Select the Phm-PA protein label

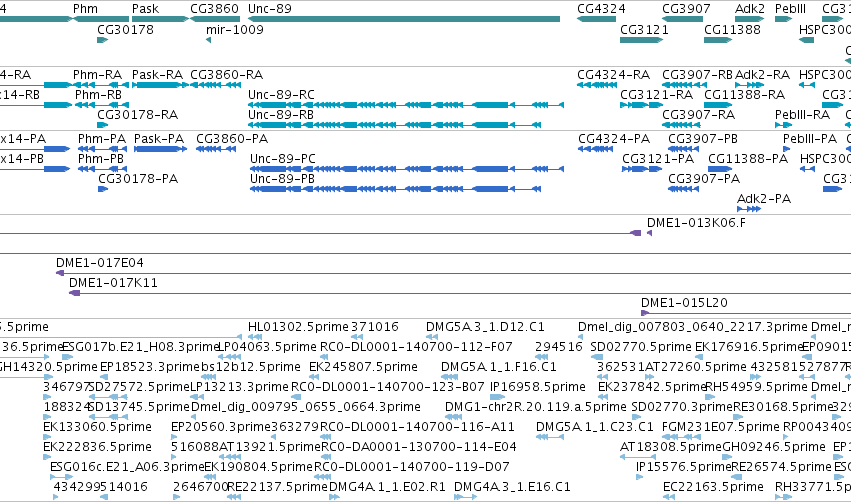(101, 138)
